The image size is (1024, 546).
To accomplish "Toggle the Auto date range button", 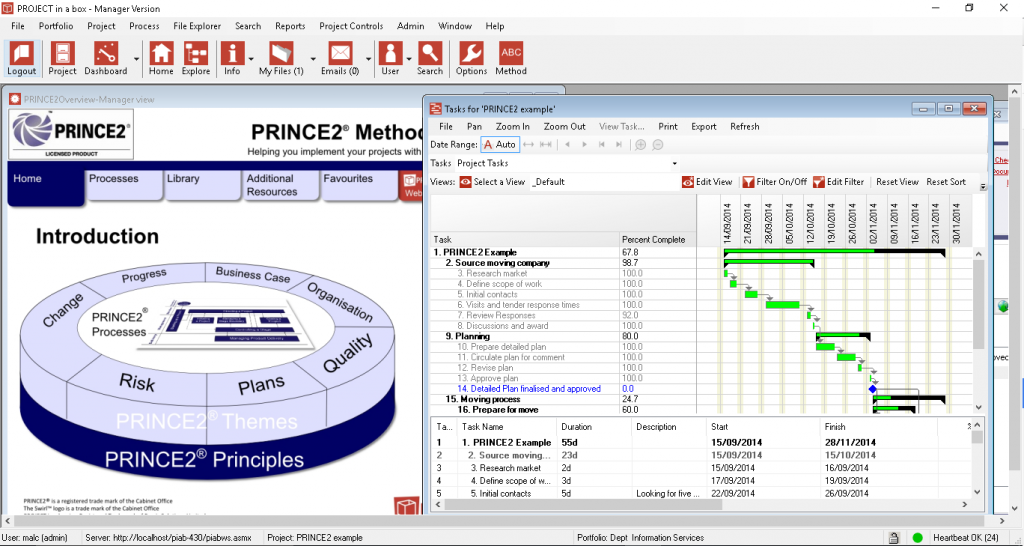I will coord(500,144).
